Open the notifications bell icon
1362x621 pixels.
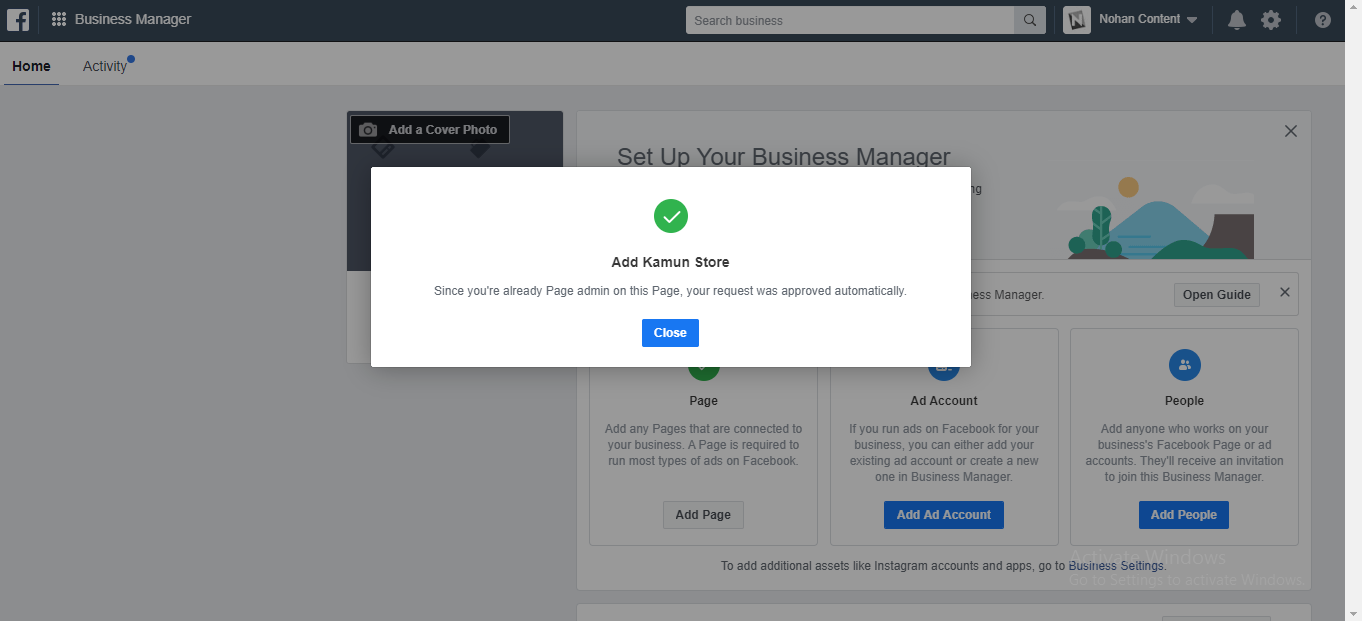(x=1237, y=20)
